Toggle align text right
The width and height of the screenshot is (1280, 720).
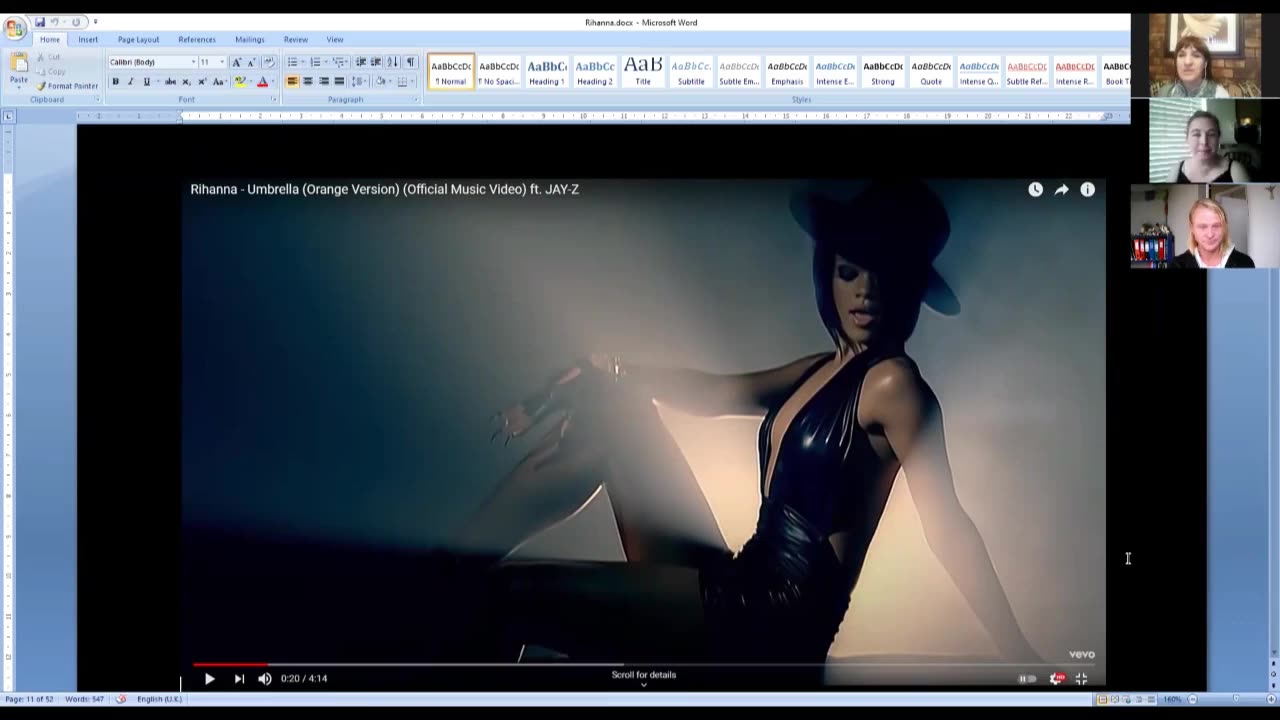coord(323,82)
